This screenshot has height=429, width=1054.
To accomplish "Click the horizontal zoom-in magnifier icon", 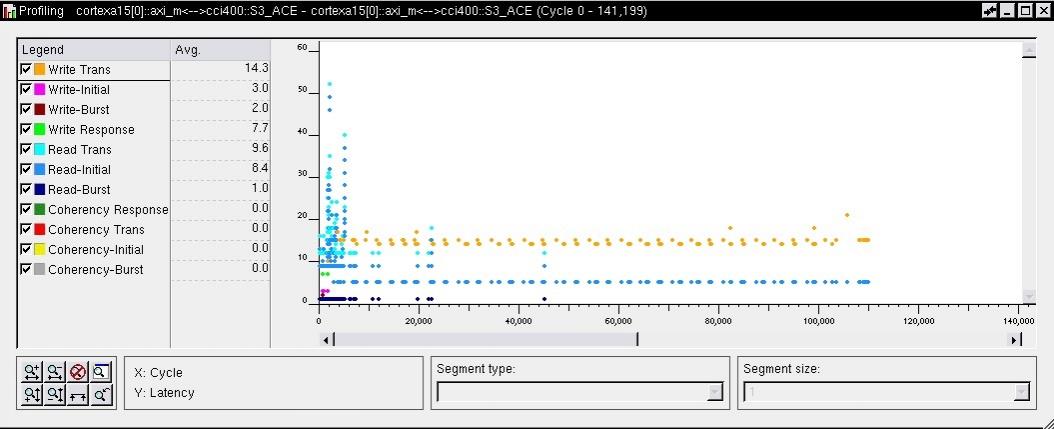I will [x=32, y=371].
